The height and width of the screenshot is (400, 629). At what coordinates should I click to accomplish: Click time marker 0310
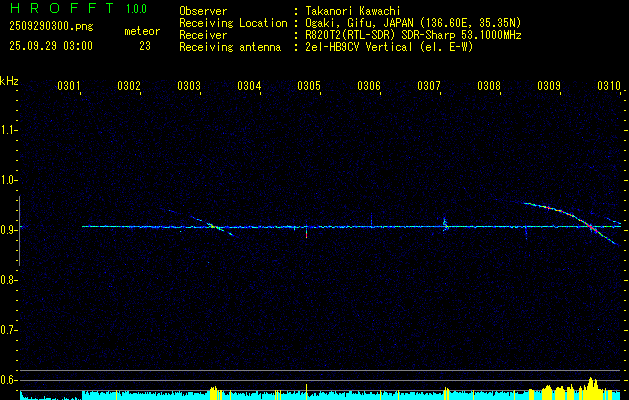click(609, 86)
